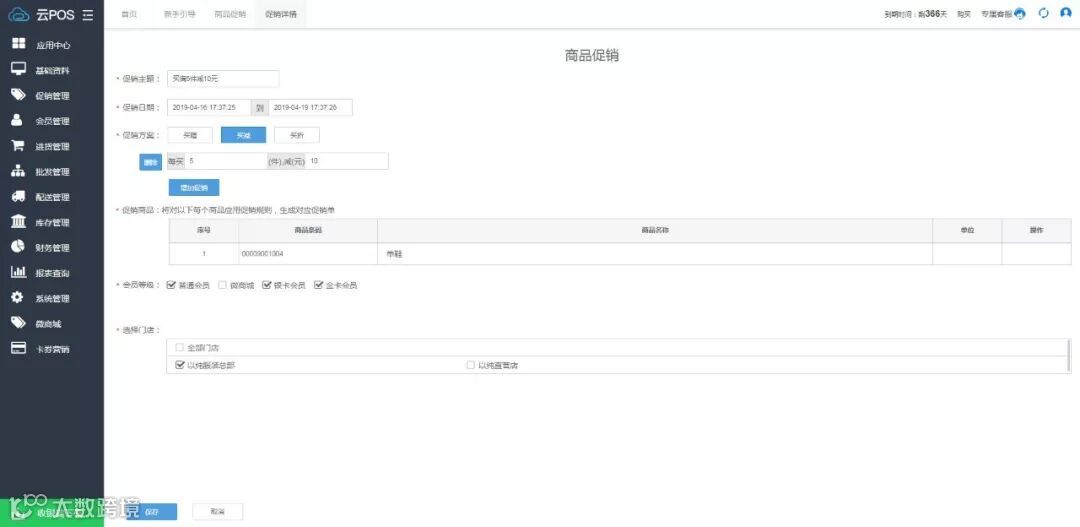Click the 商品条码 column header
The image size is (1080, 527).
click(x=308, y=230)
